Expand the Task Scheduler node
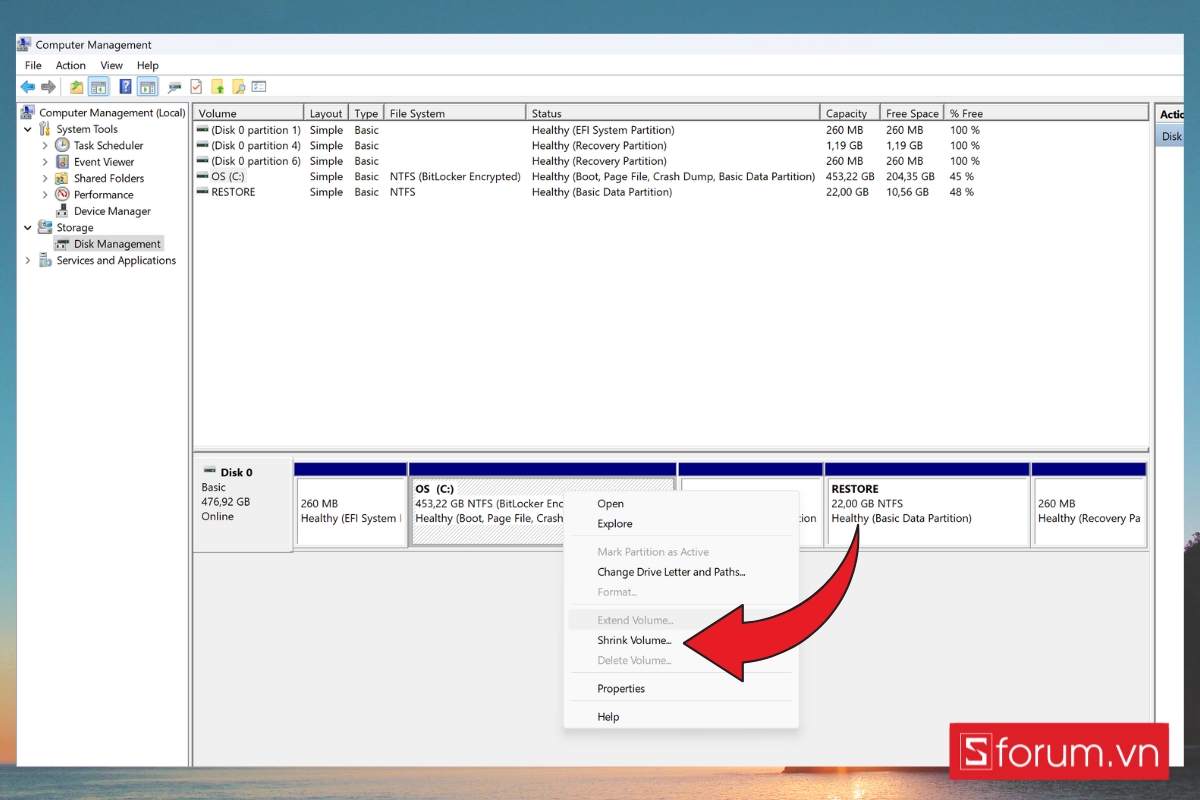The width and height of the screenshot is (1200, 800). tap(45, 146)
